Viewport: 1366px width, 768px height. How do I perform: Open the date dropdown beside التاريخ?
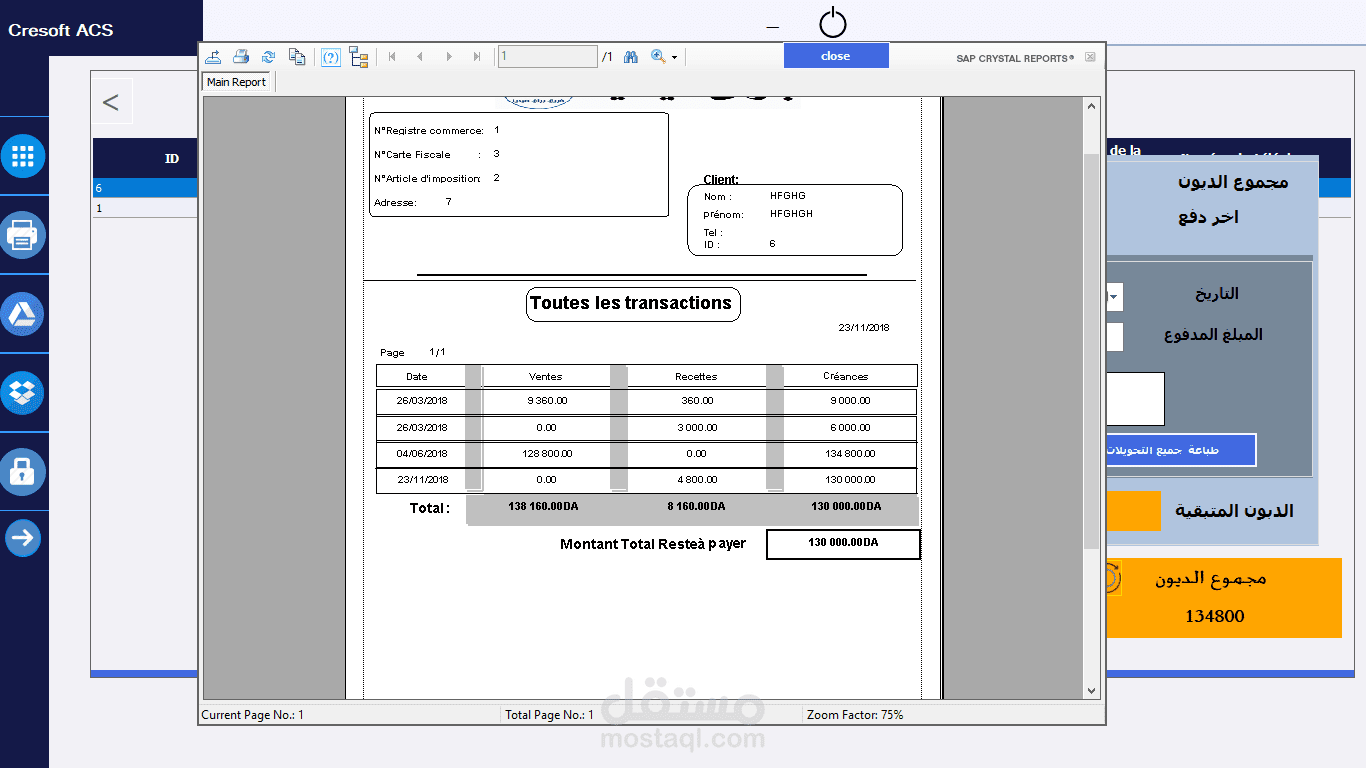1115,296
